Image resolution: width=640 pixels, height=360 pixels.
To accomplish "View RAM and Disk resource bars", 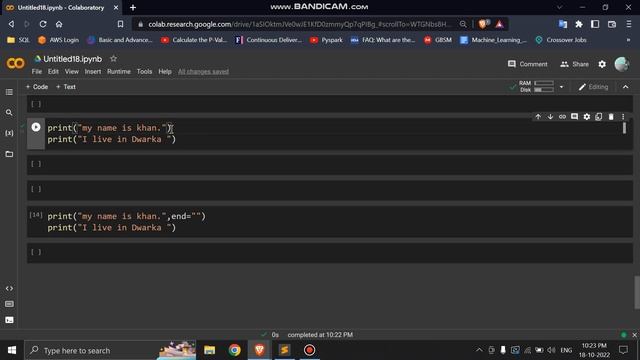I will (536, 87).
